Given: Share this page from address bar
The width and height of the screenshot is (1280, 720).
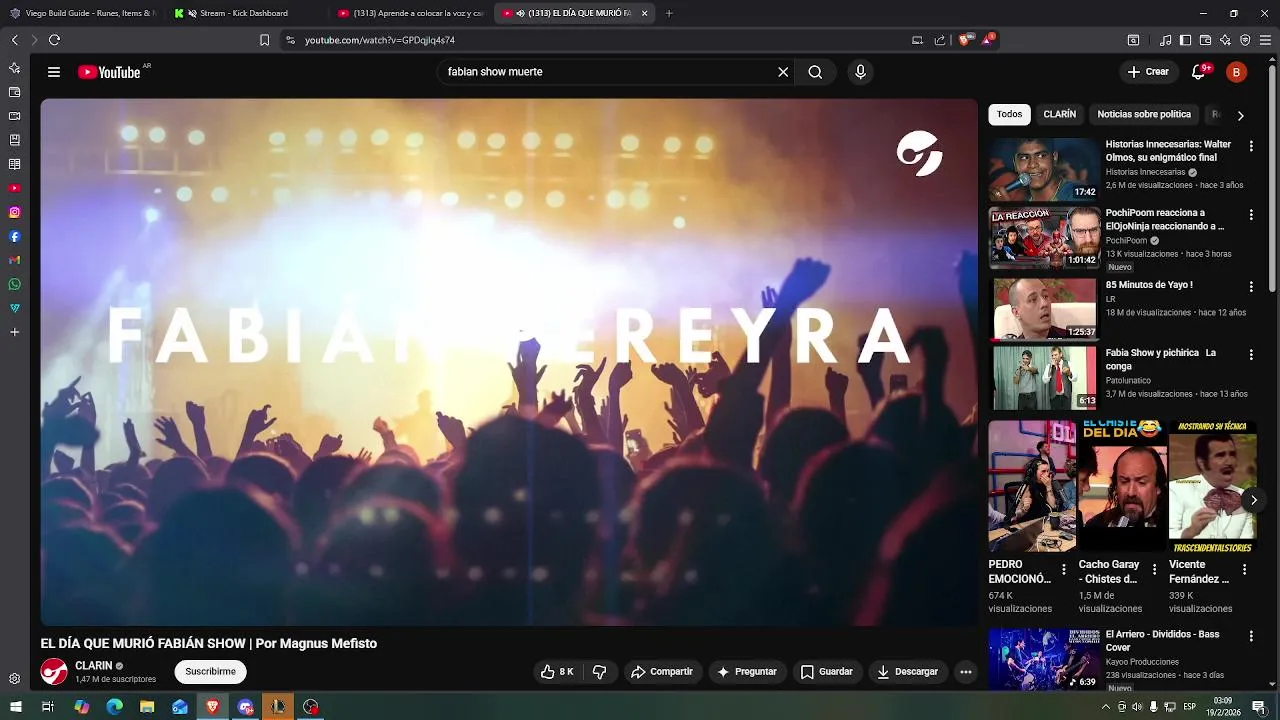Looking at the screenshot, I should [940, 40].
